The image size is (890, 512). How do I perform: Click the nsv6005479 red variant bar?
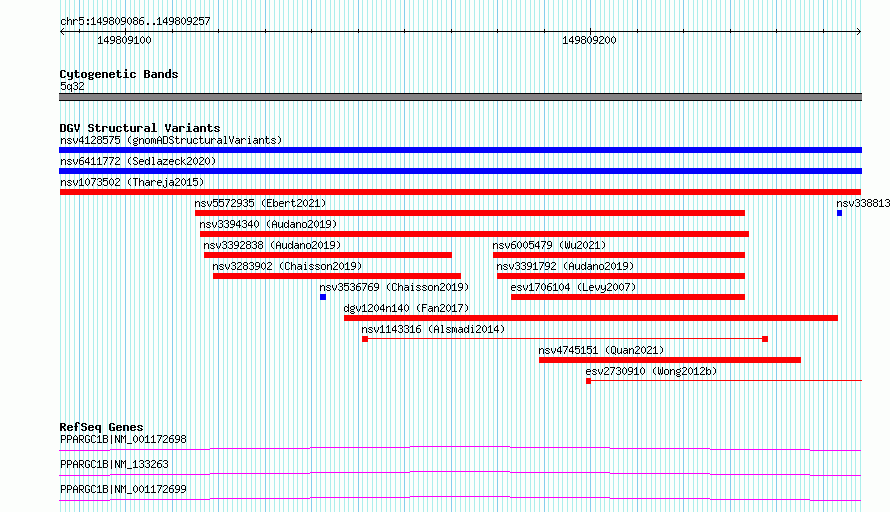coord(619,255)
